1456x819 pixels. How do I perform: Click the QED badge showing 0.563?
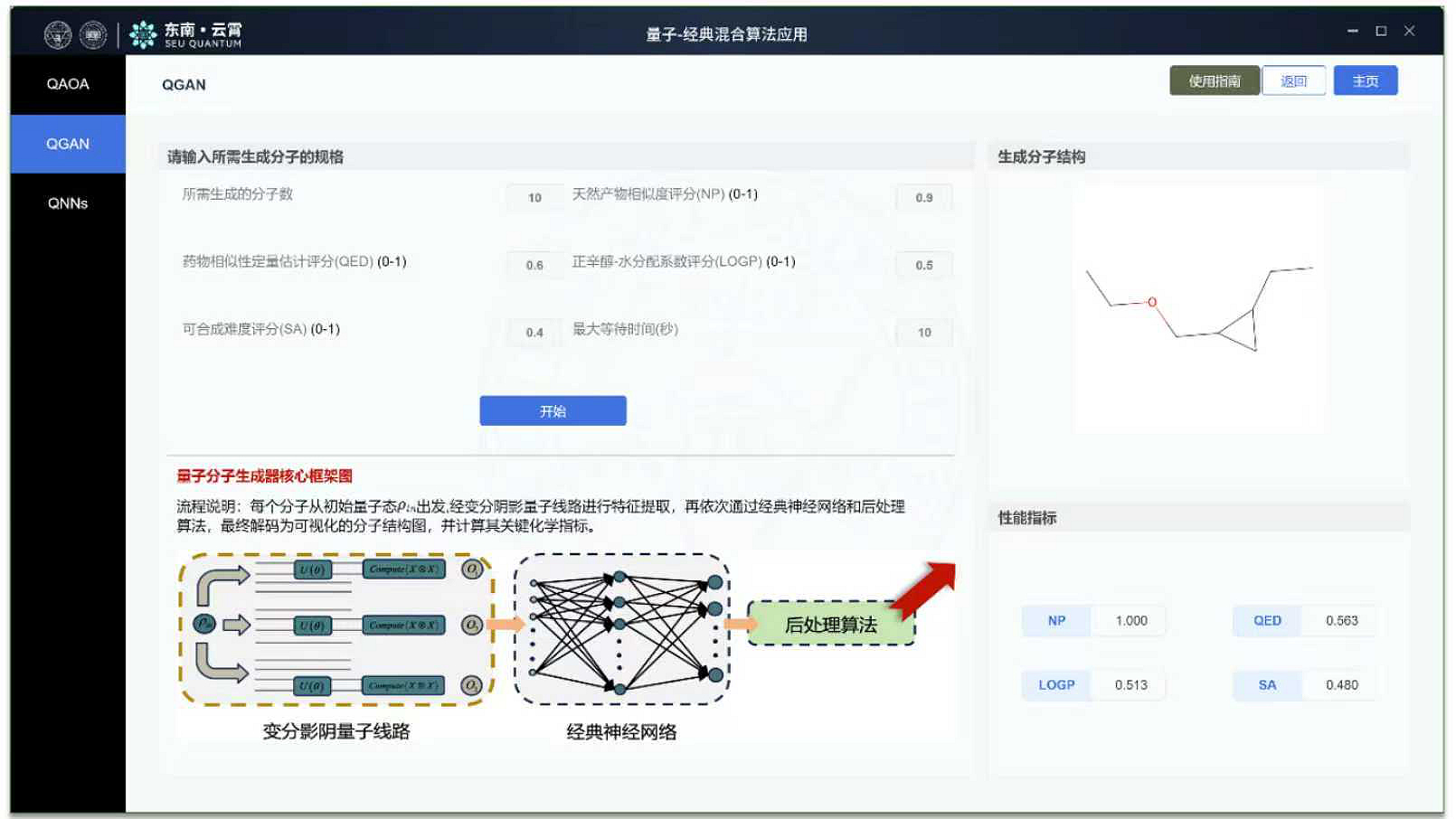pyautogui.click(x=1267, y=621)
